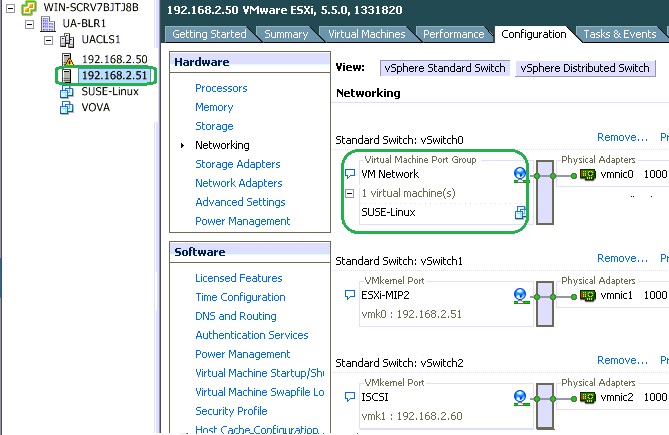The width and height of the screenshot is (669, 435).
Task: Select the Configuration tab
Action: coord(534,34)
